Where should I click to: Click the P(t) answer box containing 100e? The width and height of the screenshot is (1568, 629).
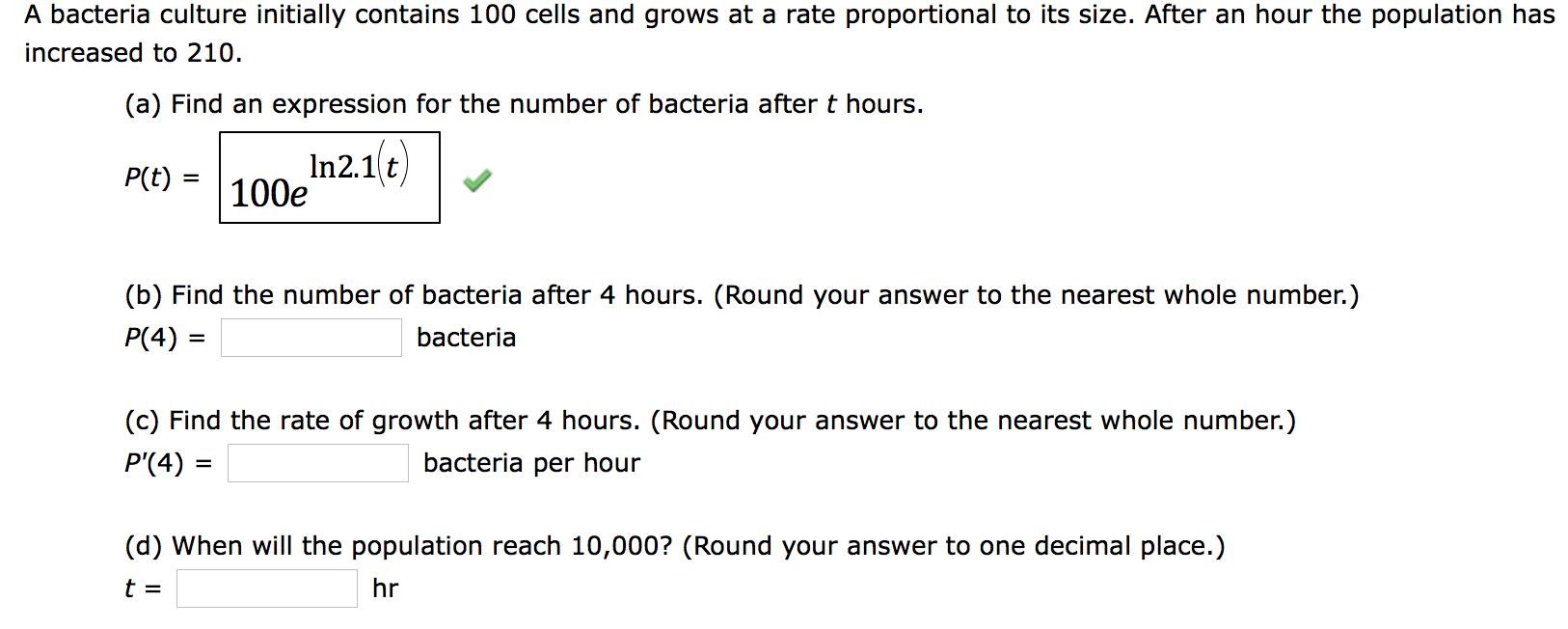point(330,178)
